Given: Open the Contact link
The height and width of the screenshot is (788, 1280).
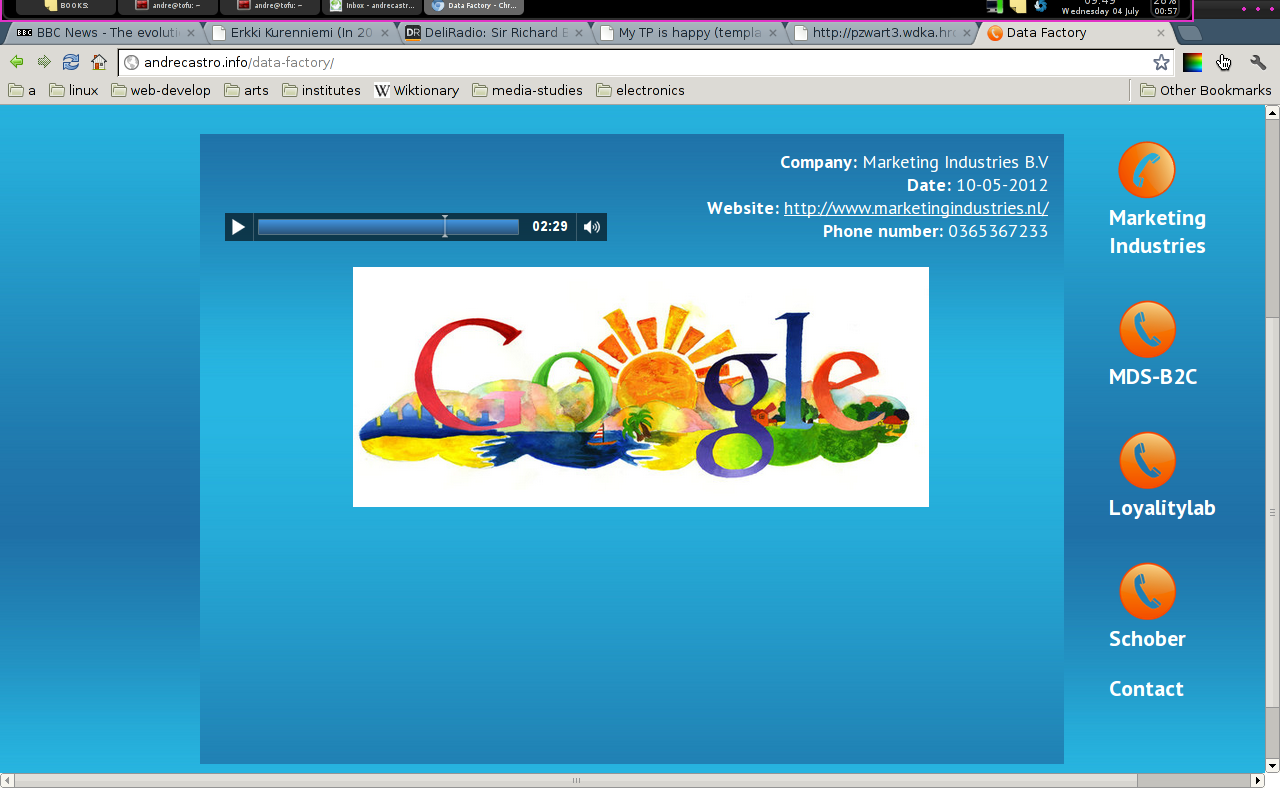Looking at the screenshot, I should tap(1146, 689).
